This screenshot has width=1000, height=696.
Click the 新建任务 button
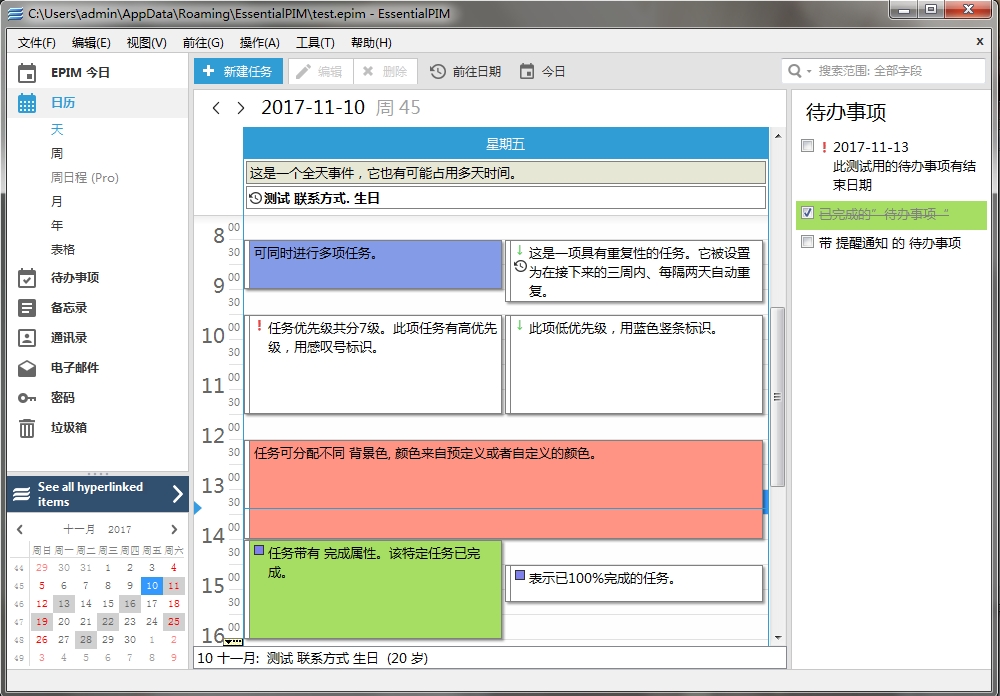pyautogui.click(x=237, y=72)
